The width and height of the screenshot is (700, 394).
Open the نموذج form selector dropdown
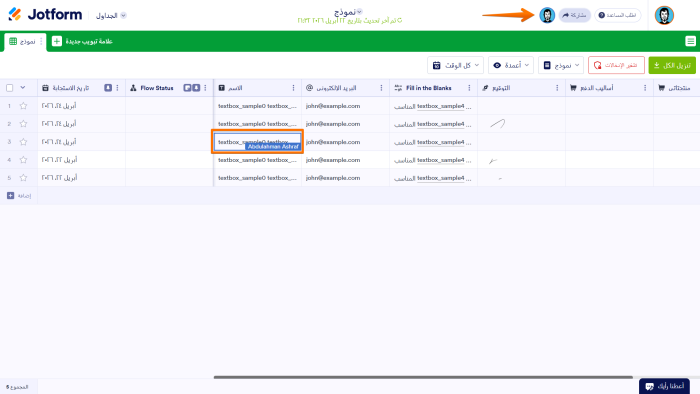point(561,65)
